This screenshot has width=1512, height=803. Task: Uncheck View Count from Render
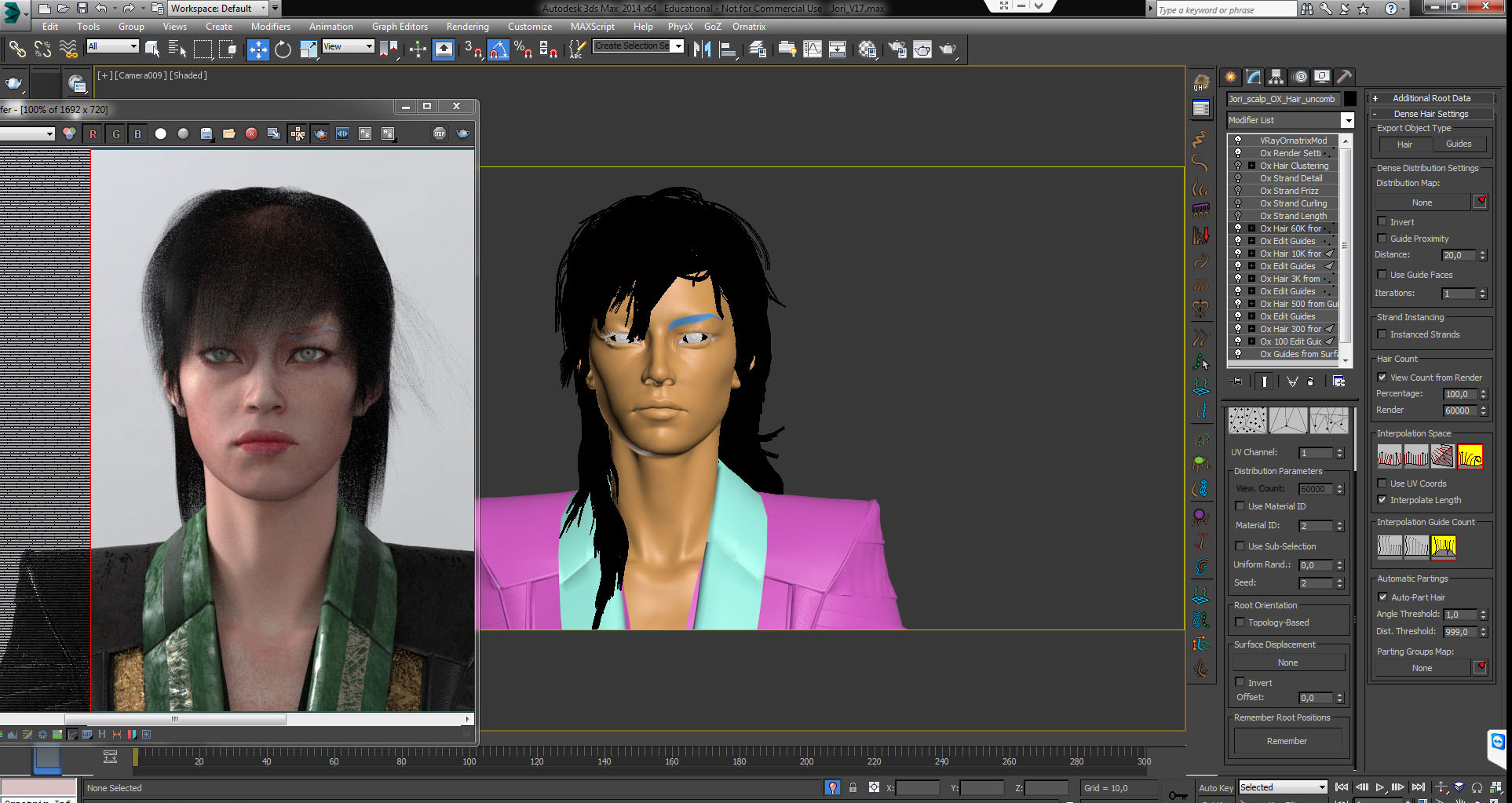pos(1382,378)
